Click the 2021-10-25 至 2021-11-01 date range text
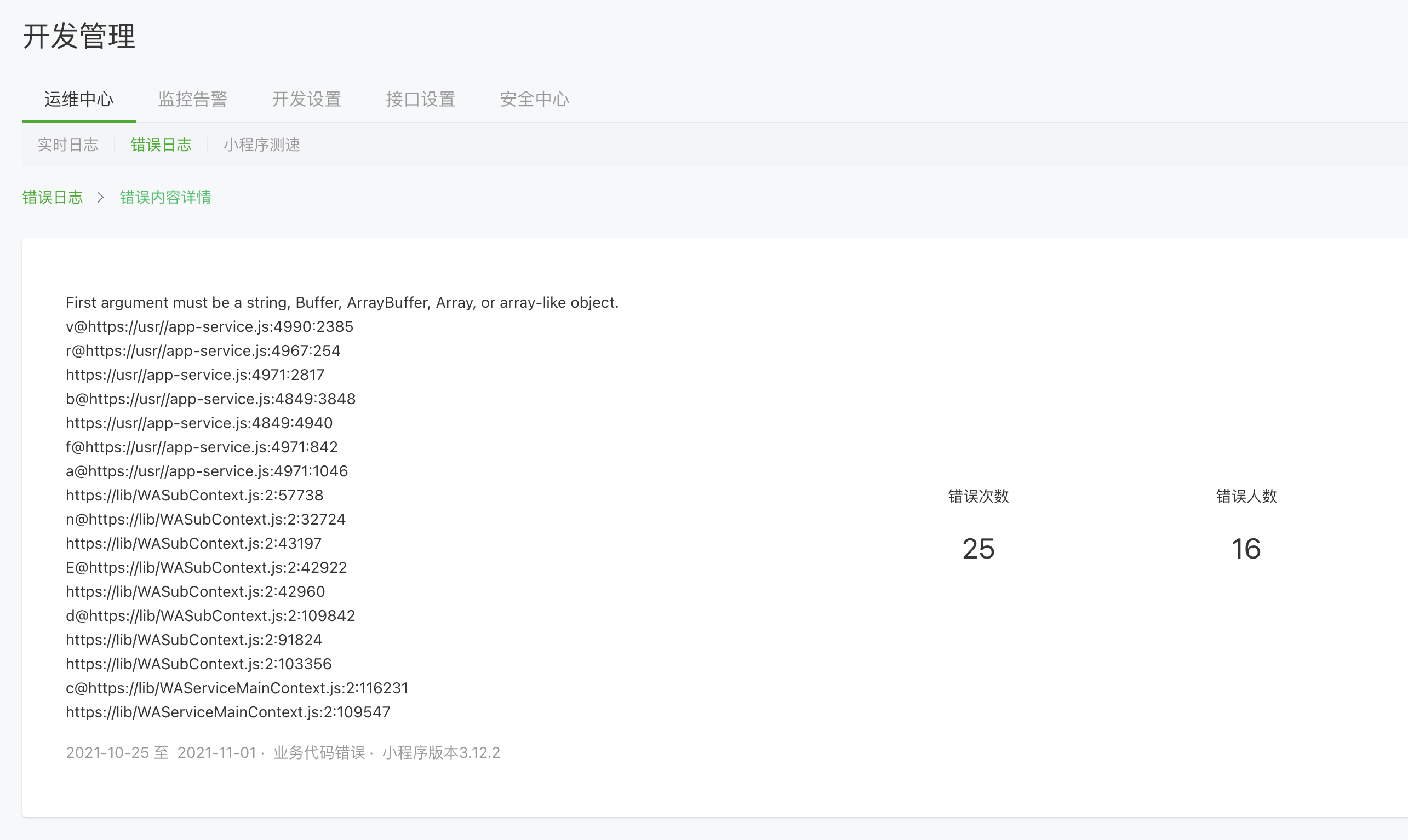The image size is (1408, 840). click(x=161, y=752)
